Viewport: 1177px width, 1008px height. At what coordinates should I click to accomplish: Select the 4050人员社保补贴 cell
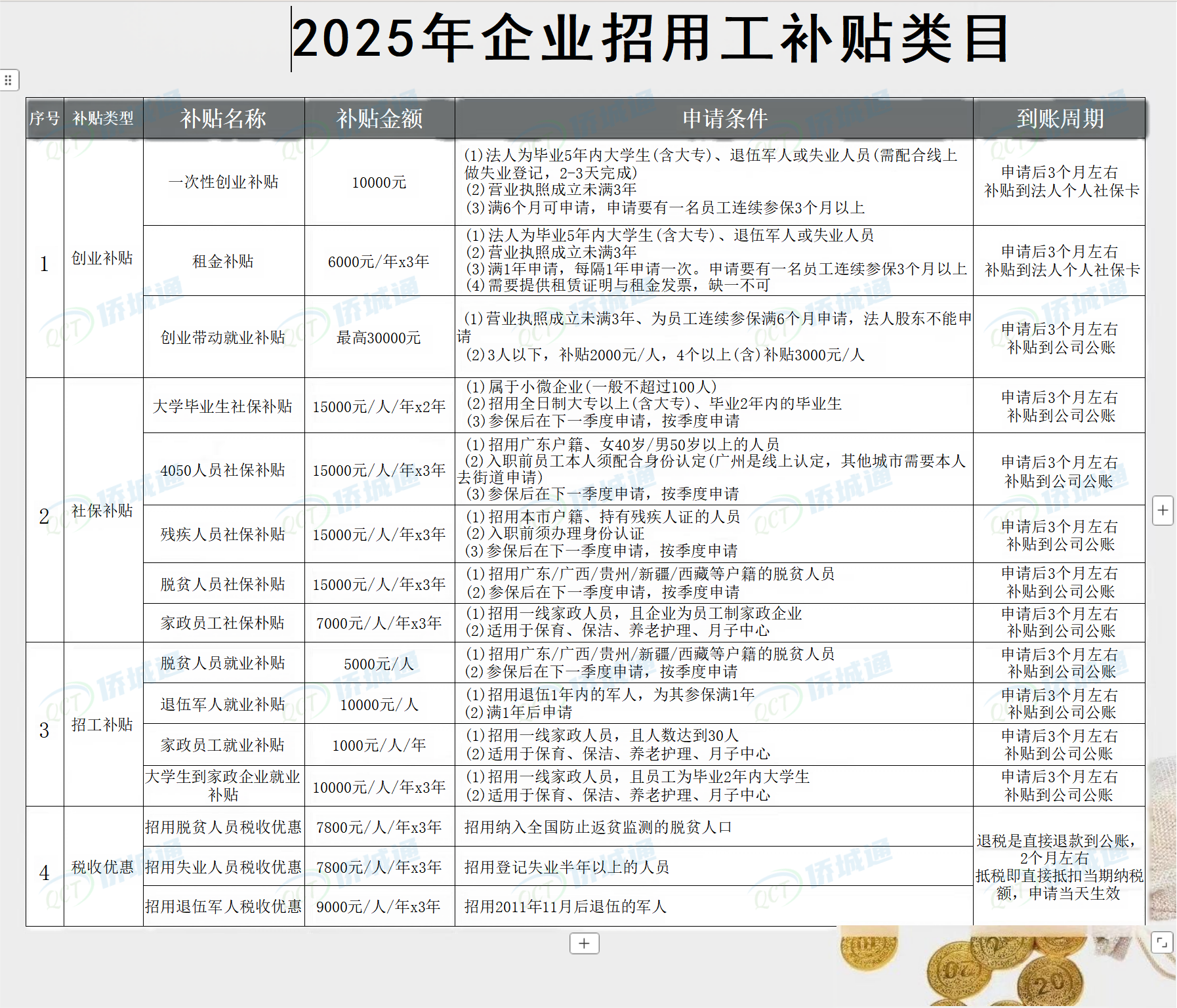tap(224, 470)
